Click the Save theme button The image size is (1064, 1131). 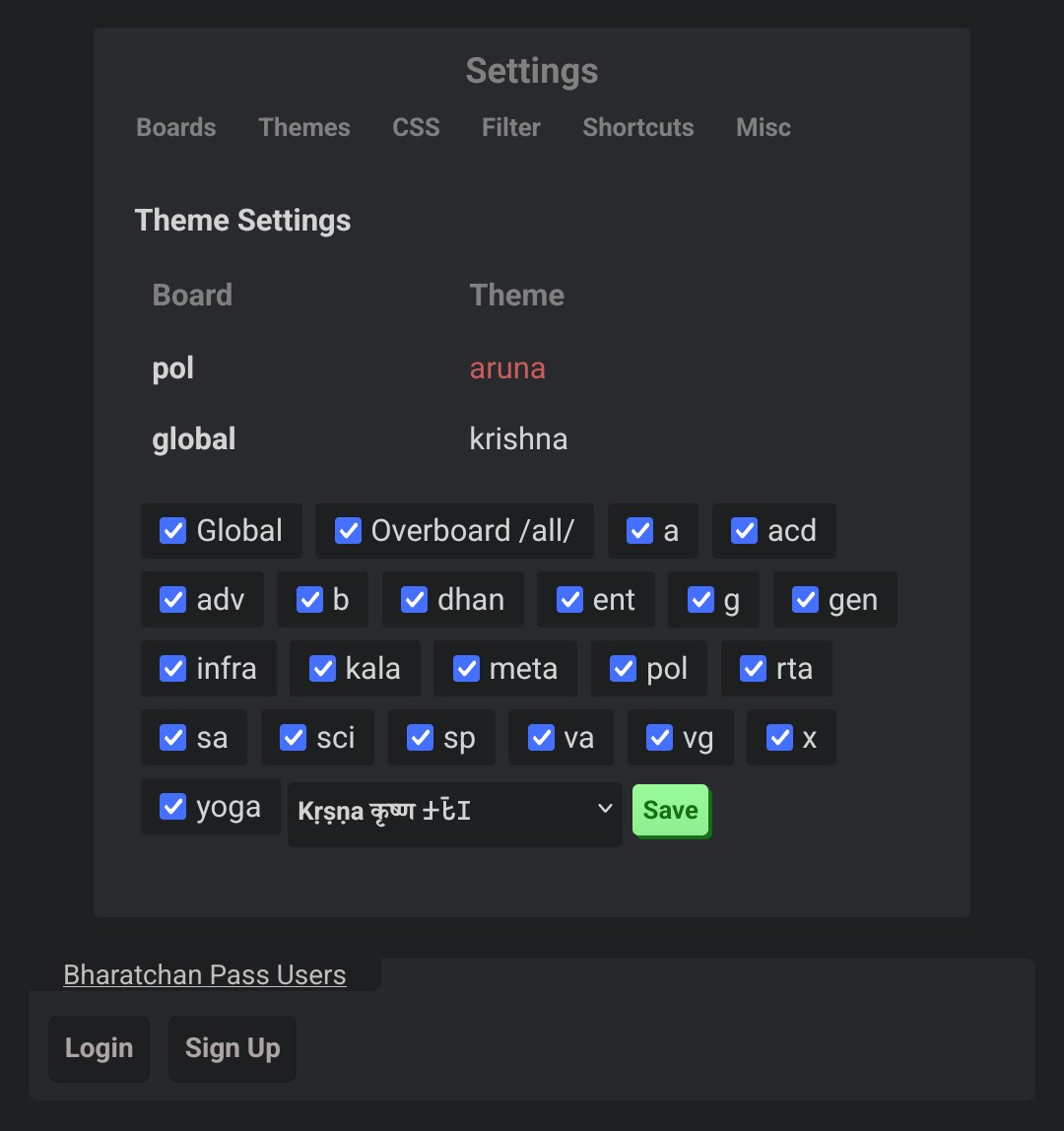(x=671, y=811)
